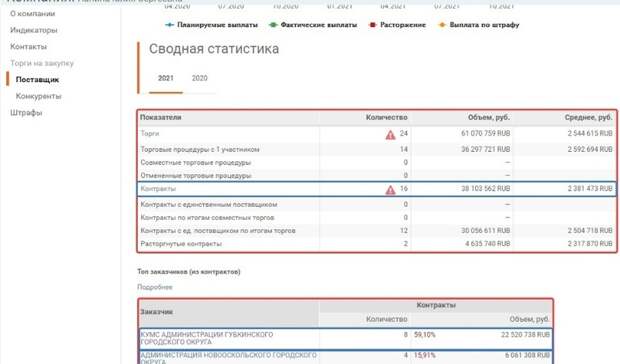
Task: Click the 22 520 738 RUB volume
Action: (x=525, y=335)
